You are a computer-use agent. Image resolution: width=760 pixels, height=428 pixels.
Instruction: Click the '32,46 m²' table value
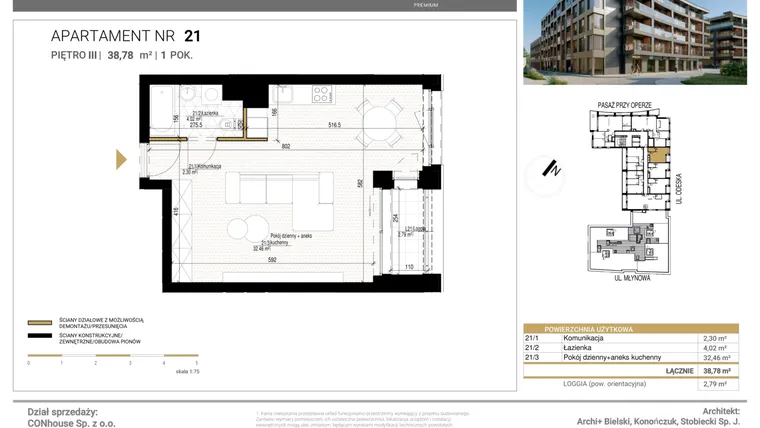pyautogui.click(x=717, y=358)
